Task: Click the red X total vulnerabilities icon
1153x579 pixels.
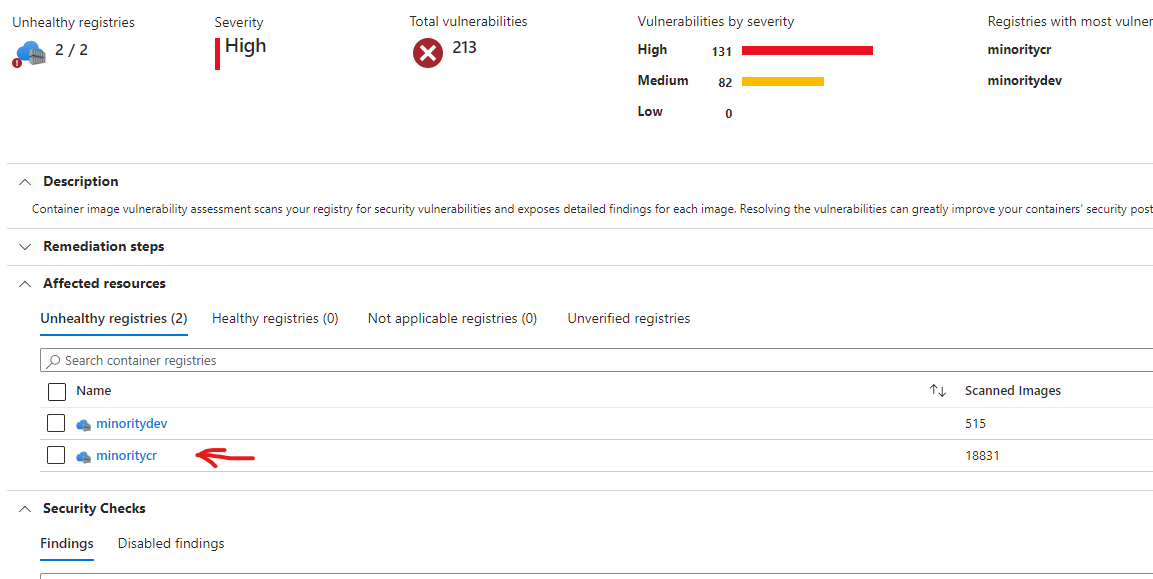Action: [428, 53]
